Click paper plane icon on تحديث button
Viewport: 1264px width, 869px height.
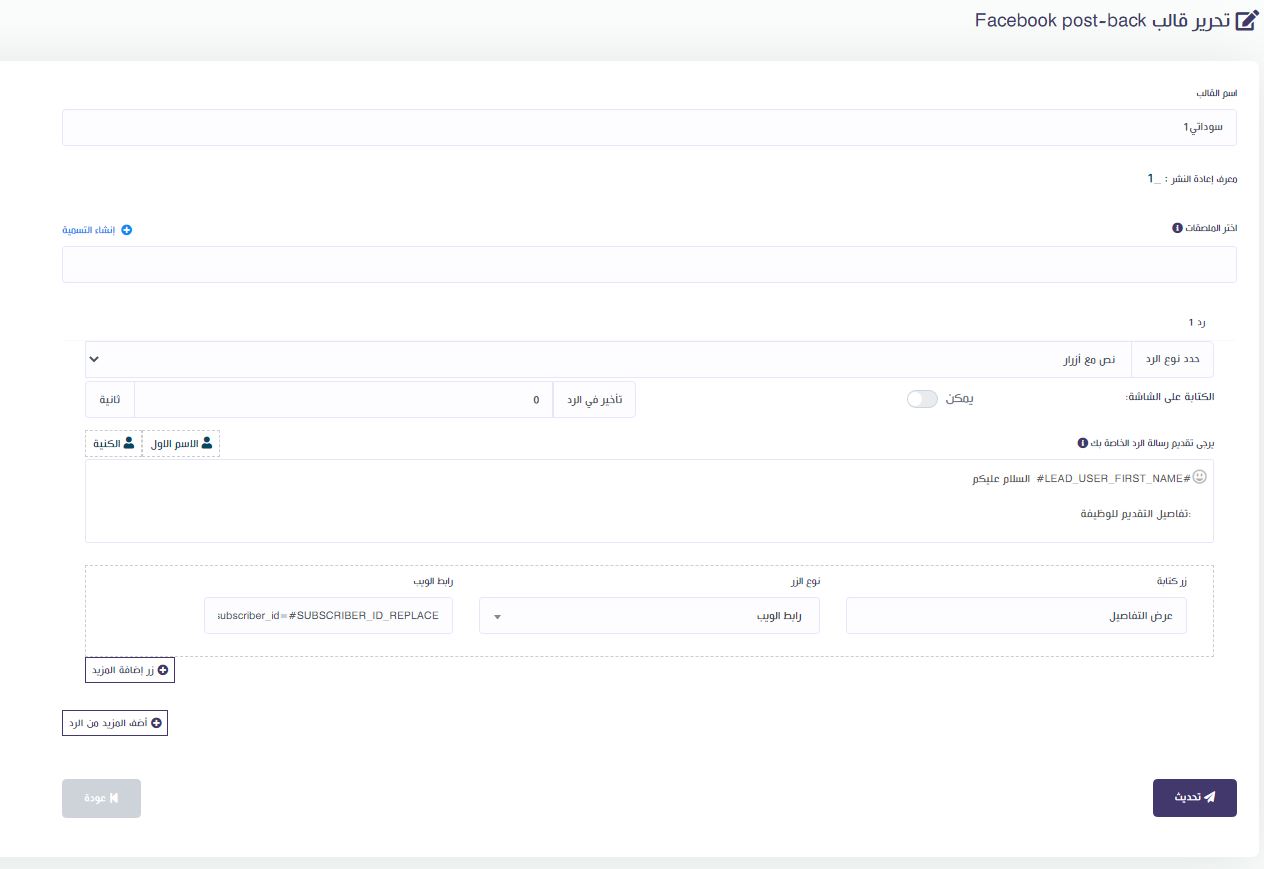(1209, 797)
